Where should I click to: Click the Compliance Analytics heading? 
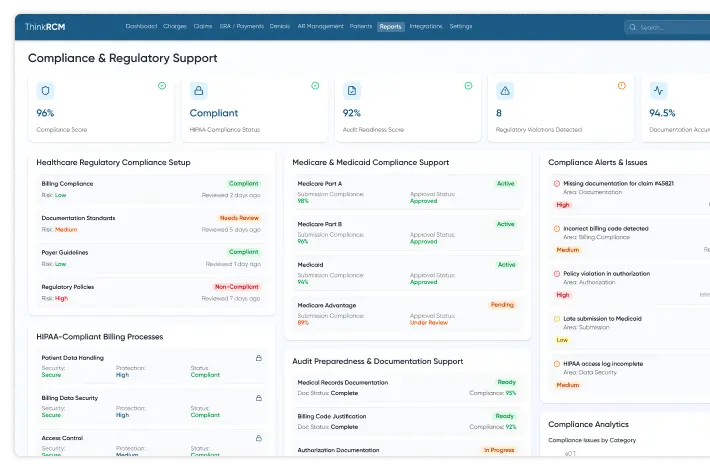(588, 424)
